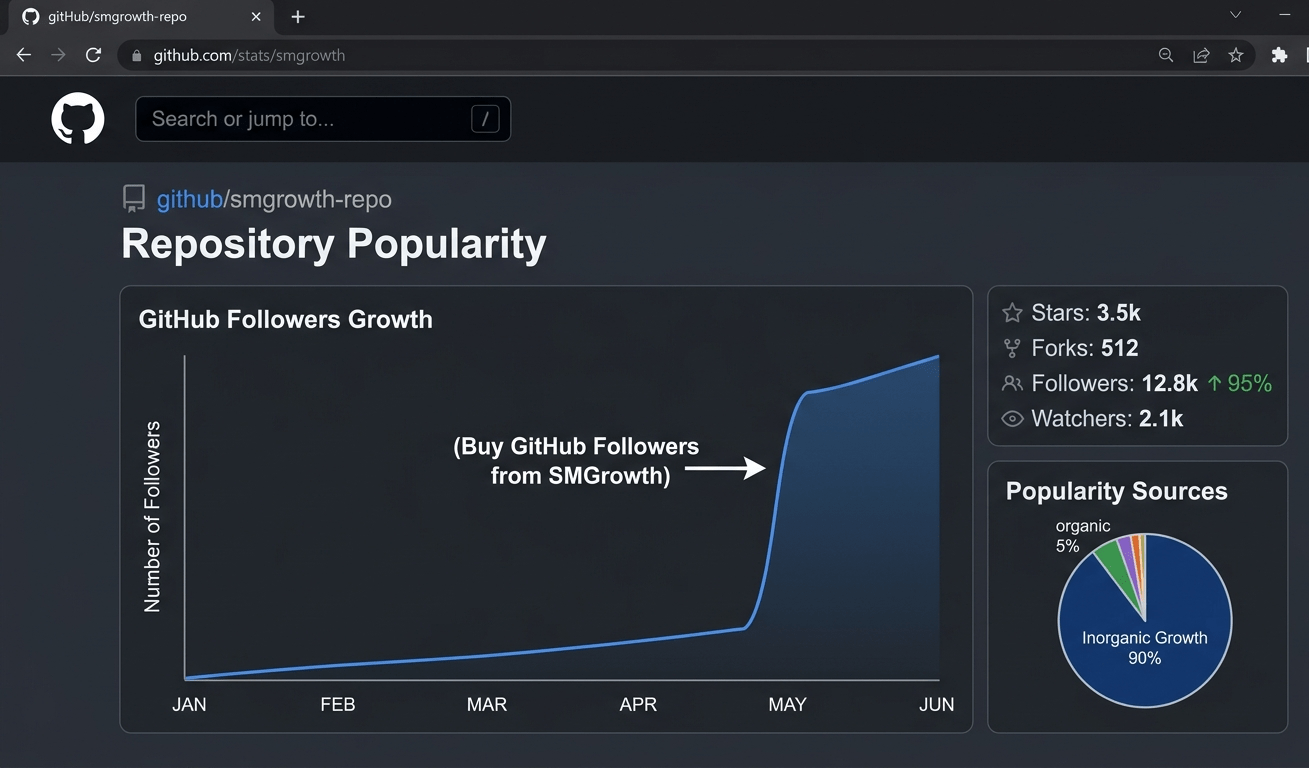Click the slash shortcut key icon in search

(x=485, y=119)
